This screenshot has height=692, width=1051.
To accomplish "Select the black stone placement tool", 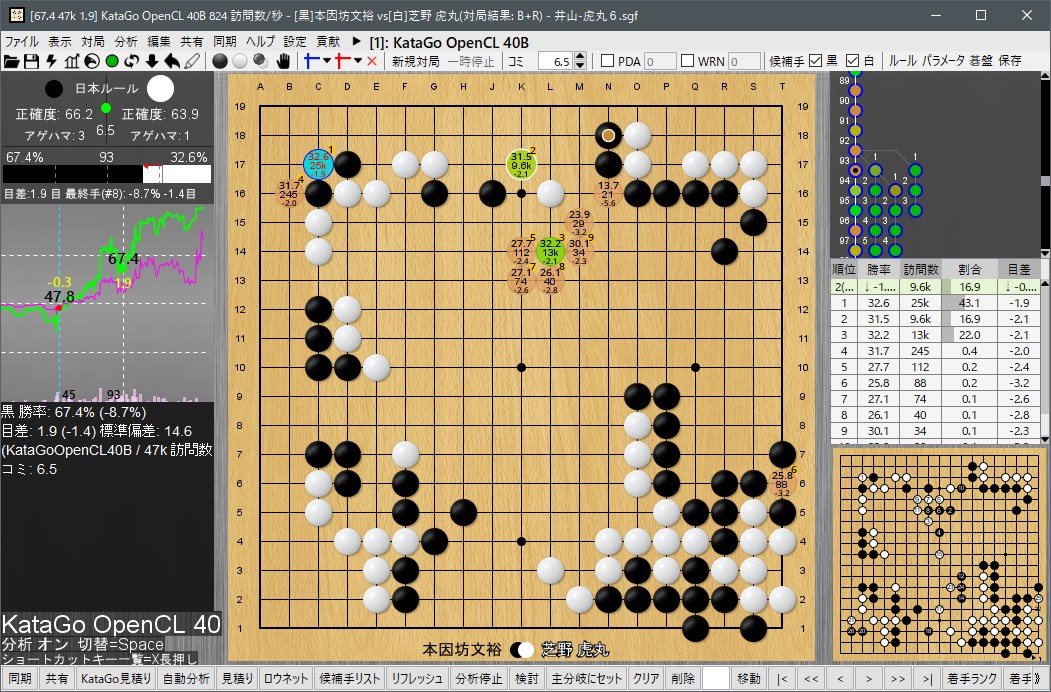I will pyautogui.click(x=220, y=61).
